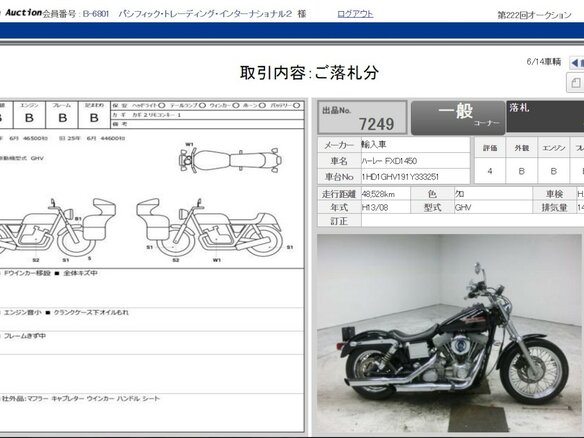Select model year H13/08
This screenshot has height=438, width=584.
click(375, 207)
